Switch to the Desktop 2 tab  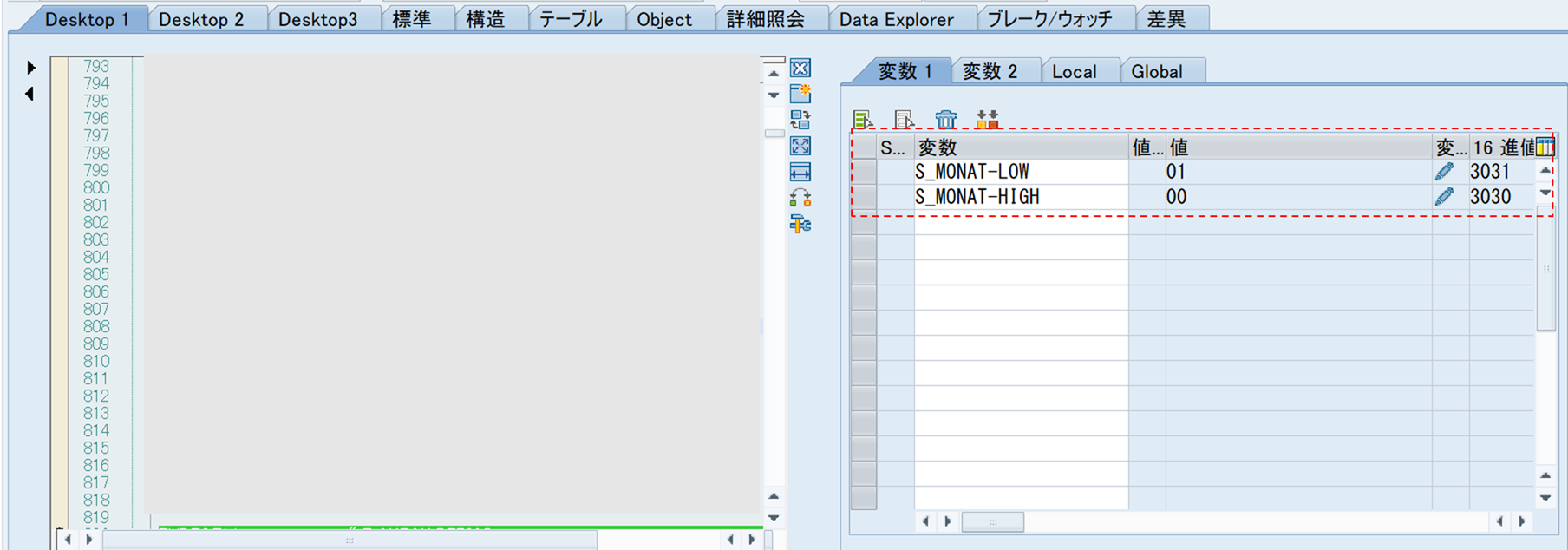point(201,19)
